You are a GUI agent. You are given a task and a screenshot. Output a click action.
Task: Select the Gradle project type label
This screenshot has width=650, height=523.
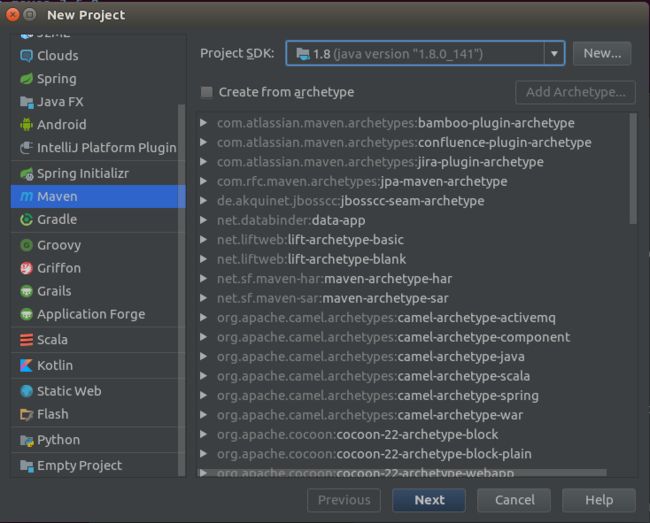pos(57,219)
